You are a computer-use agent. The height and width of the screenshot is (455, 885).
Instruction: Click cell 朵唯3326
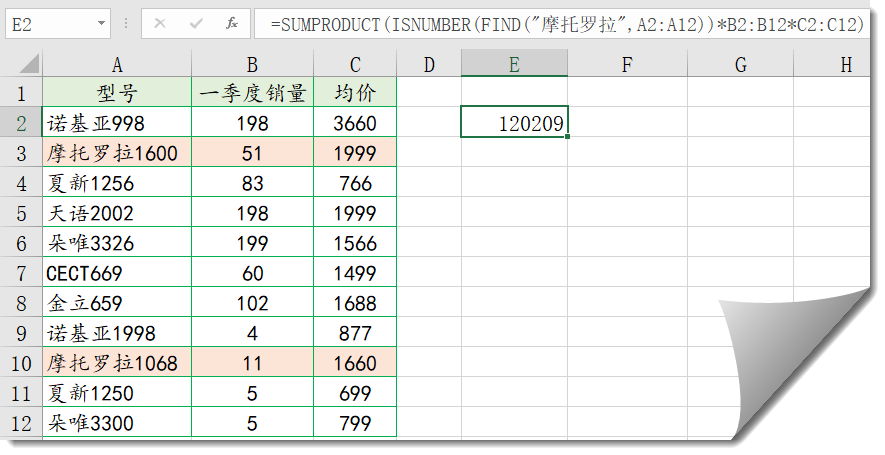click(117, 242)
